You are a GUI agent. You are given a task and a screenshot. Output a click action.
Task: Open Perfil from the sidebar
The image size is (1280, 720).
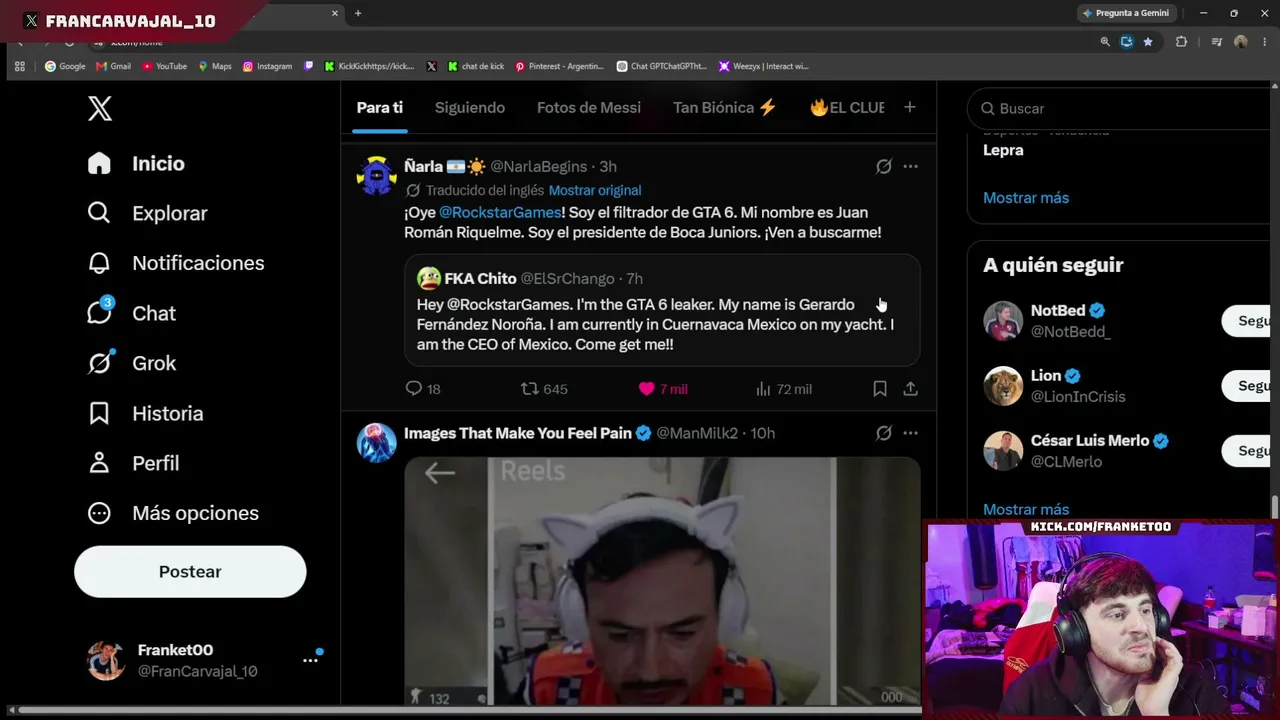tap(133, 463)
